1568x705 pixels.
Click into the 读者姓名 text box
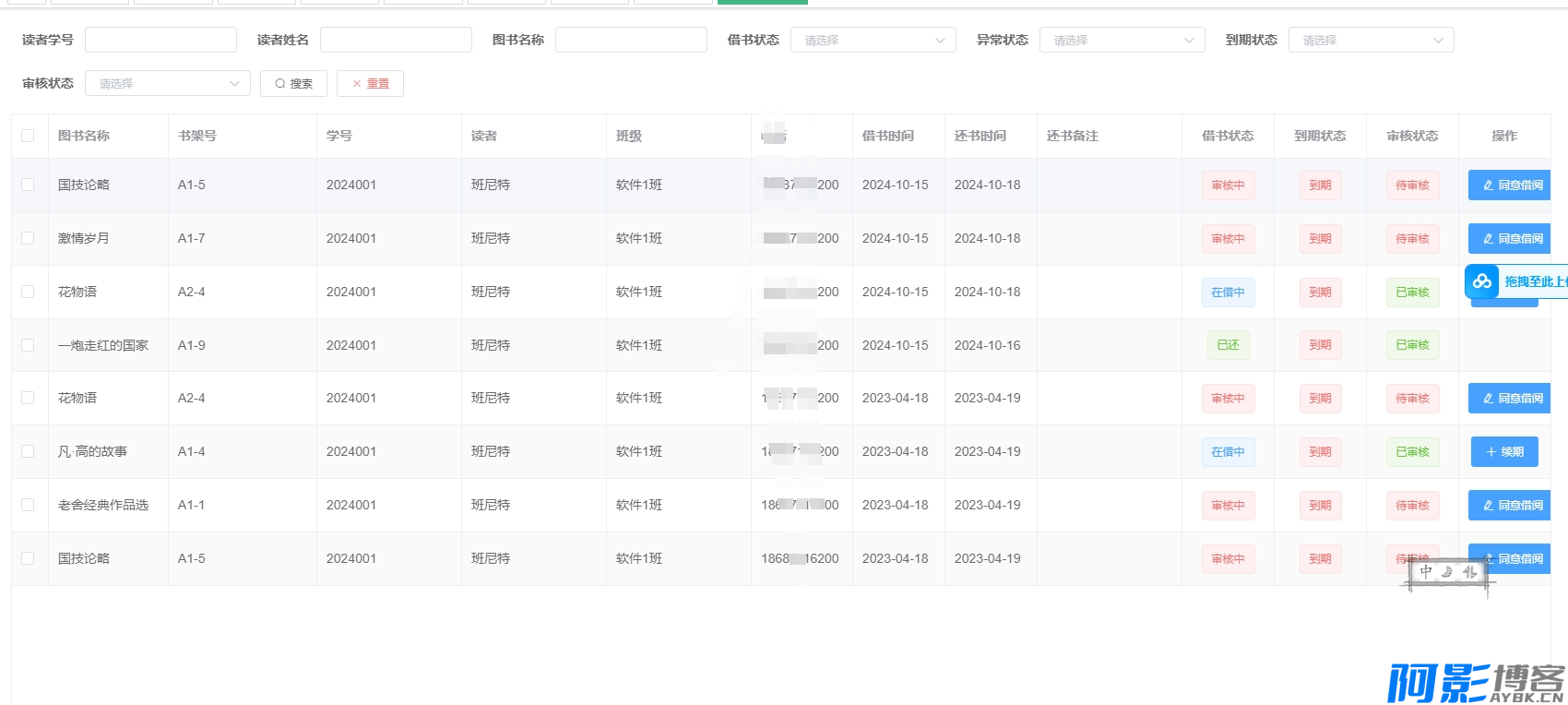coord(396,40)
